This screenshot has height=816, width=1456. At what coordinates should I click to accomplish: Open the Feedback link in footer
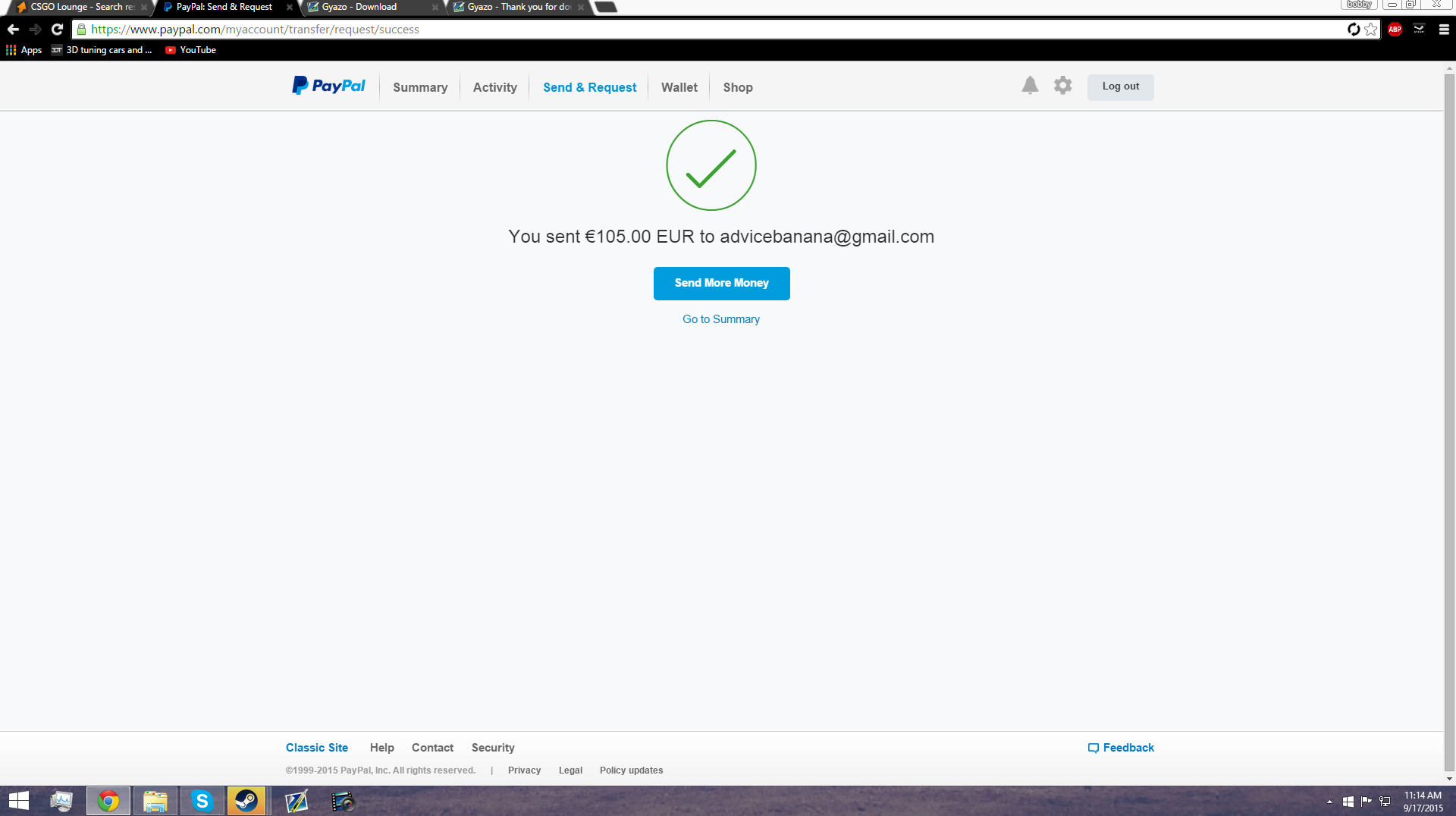click(1121, 748)
